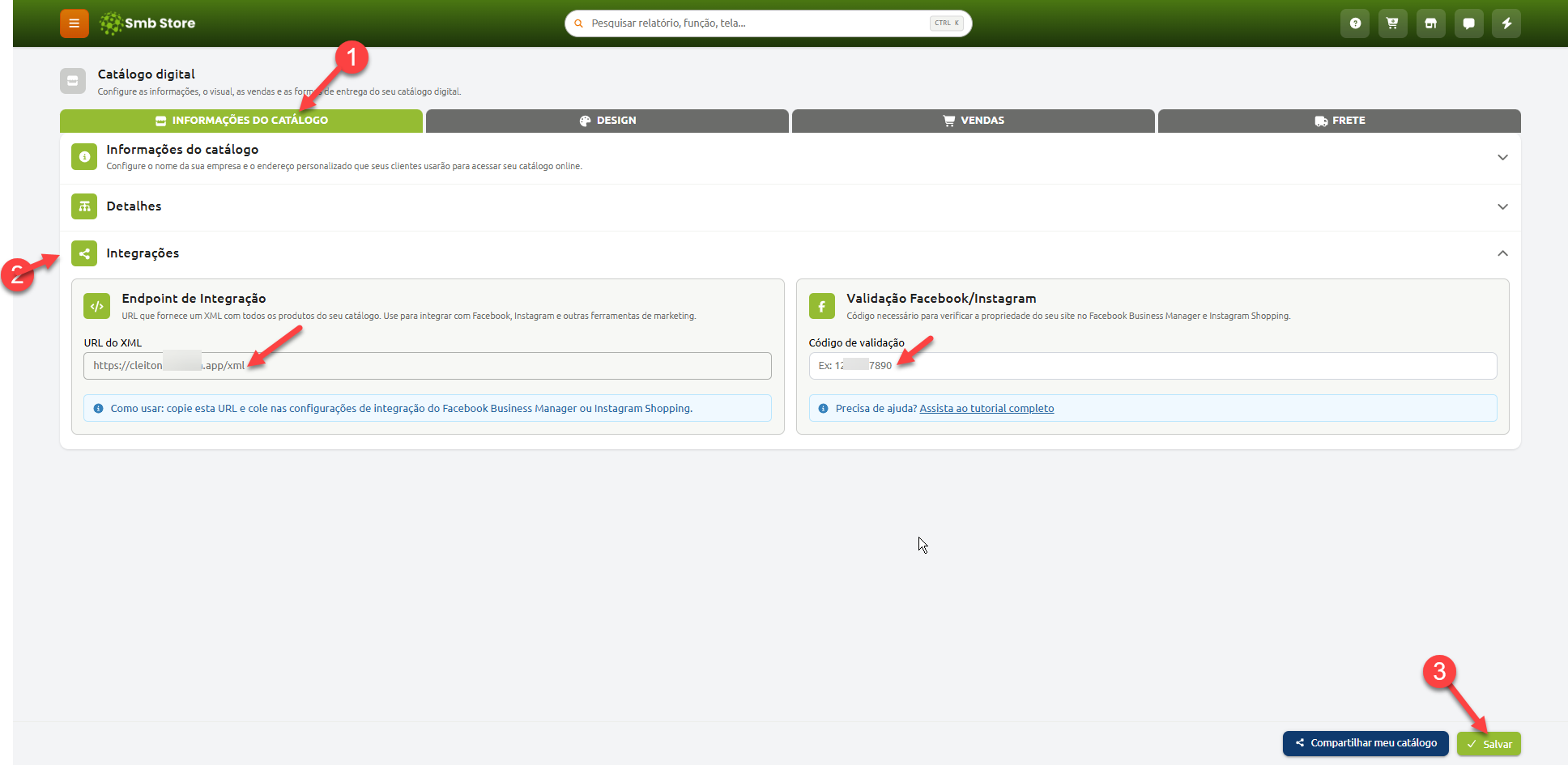The width and height of the screenshot is (1568, 765).
Task: Click the lightning bolt quick actions icon
Action: [x=1506, y=23]
